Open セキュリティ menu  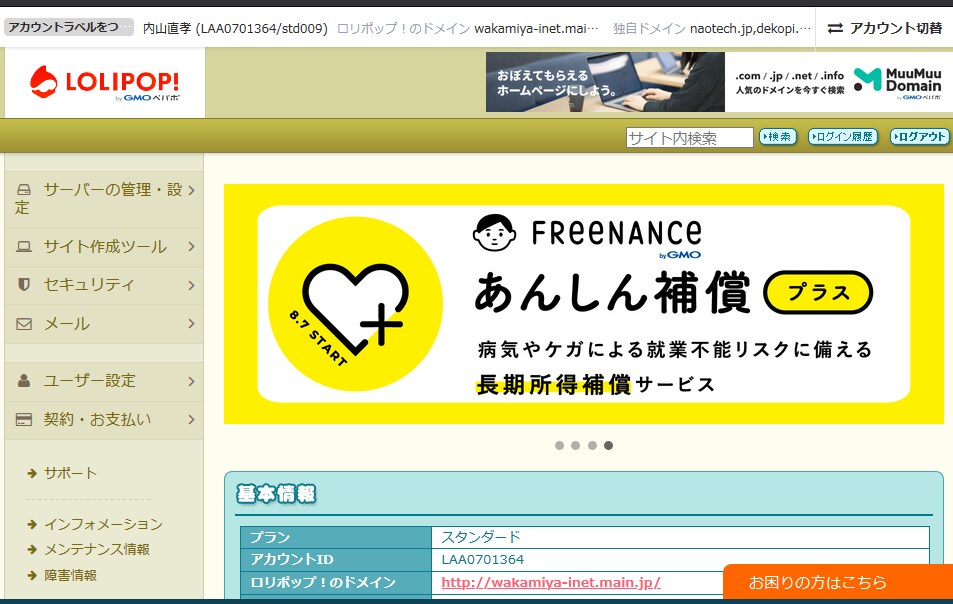coord(104,285)
